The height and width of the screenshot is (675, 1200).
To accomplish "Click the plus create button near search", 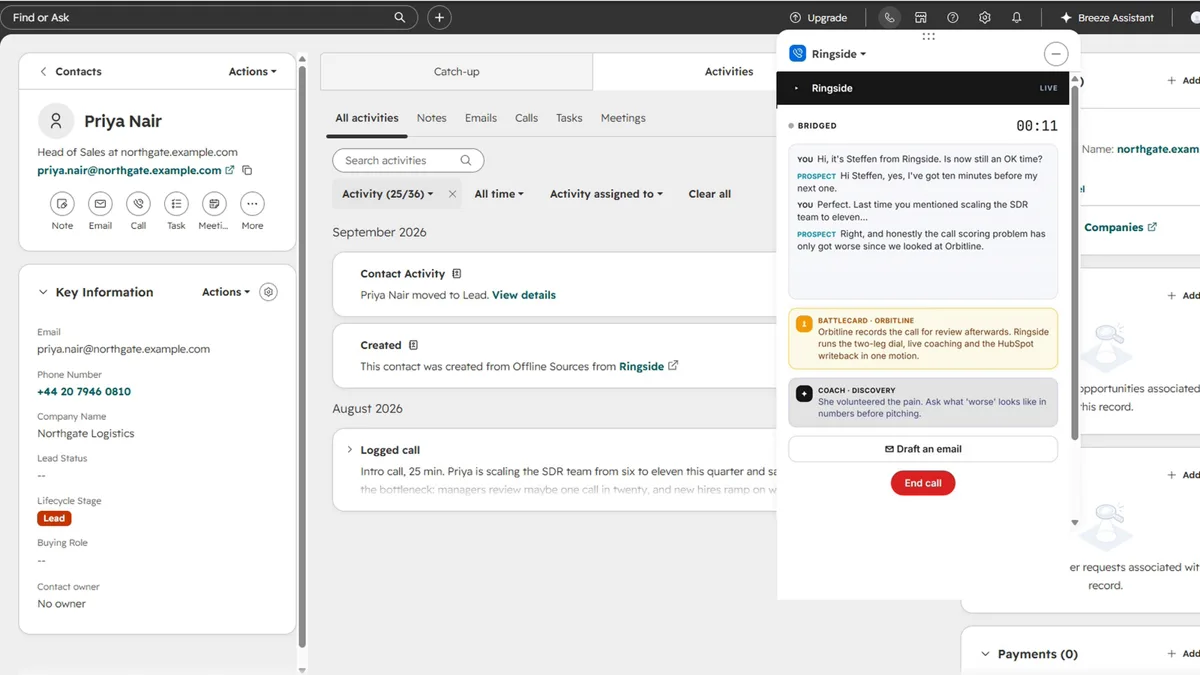I will [x=439, y=17].
